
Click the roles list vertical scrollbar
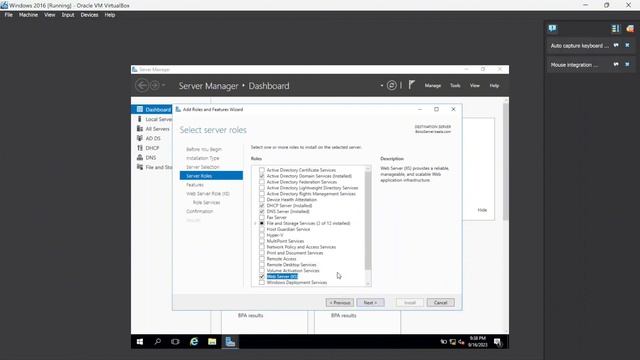368,220
